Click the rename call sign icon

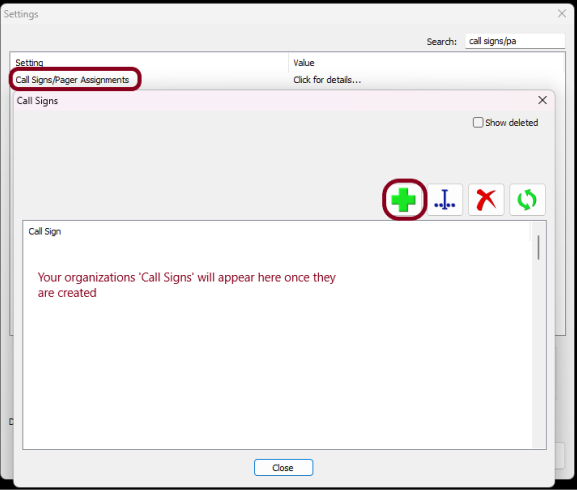[445, 200]
